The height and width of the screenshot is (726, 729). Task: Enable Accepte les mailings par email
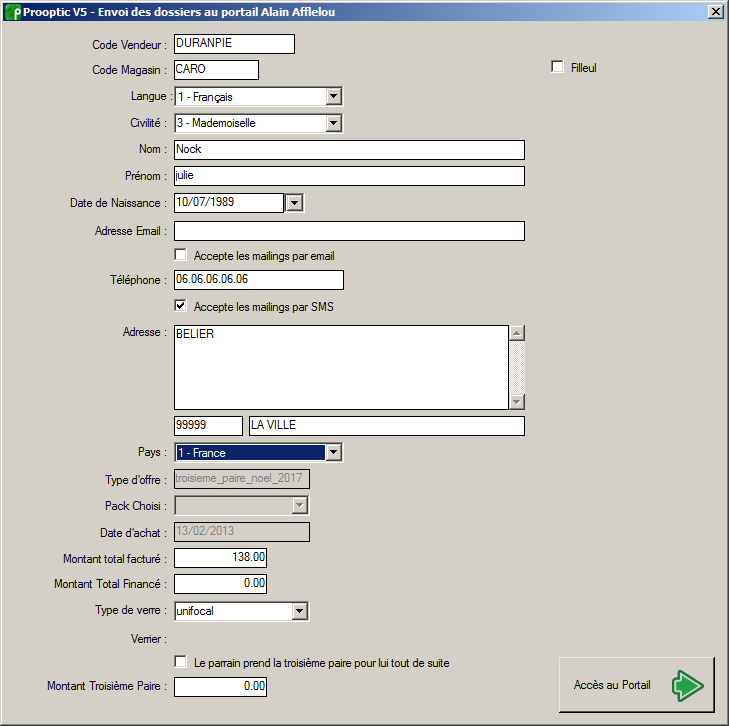pos(180,255)
